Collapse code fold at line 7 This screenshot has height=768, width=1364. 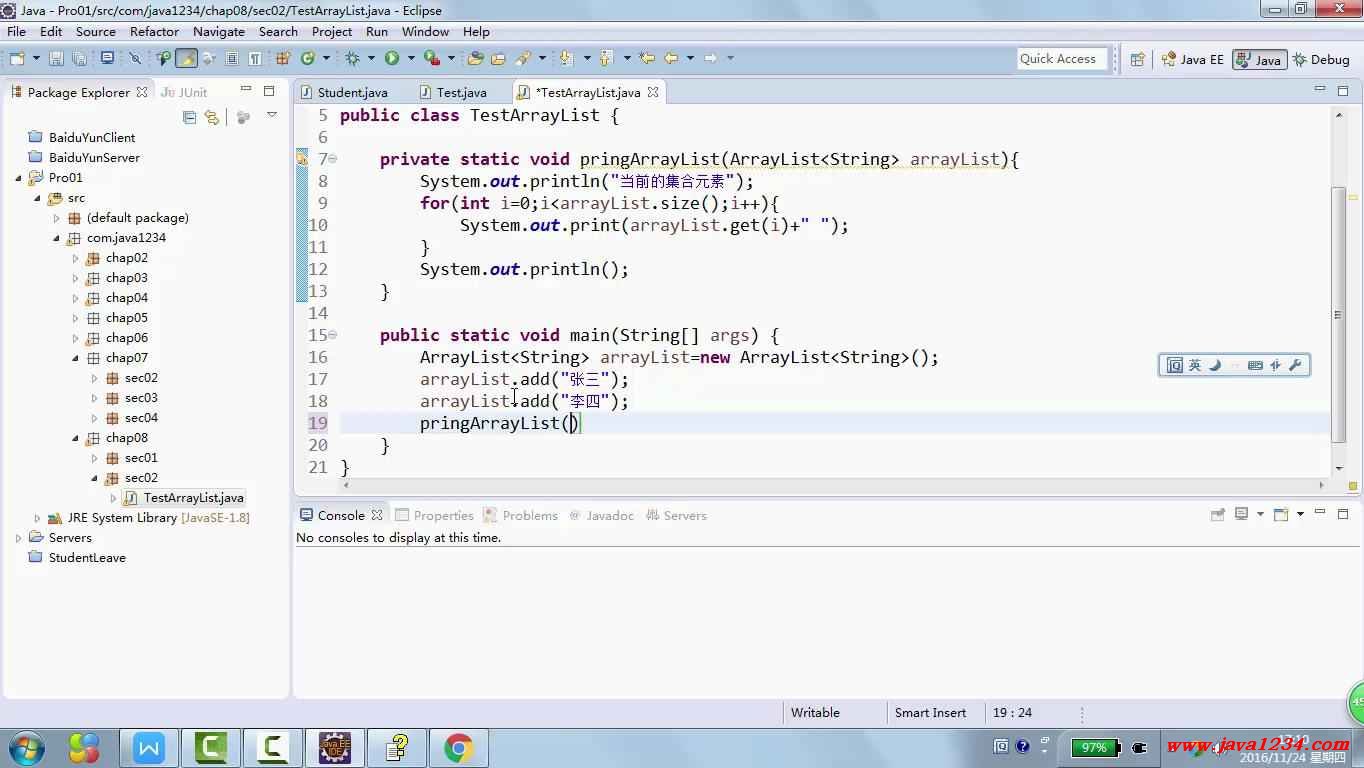coord(333,159)
